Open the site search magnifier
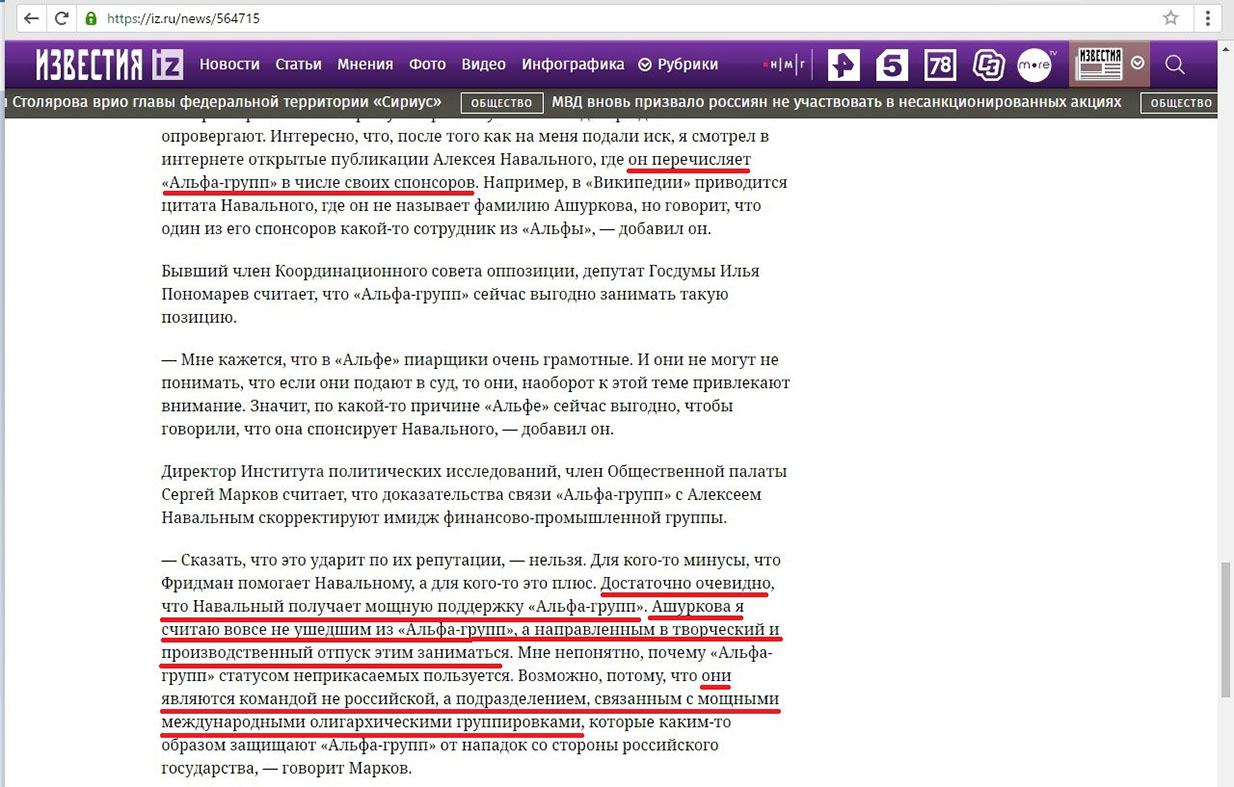Screen dimensions: 1234x787 coord(1175,64)
